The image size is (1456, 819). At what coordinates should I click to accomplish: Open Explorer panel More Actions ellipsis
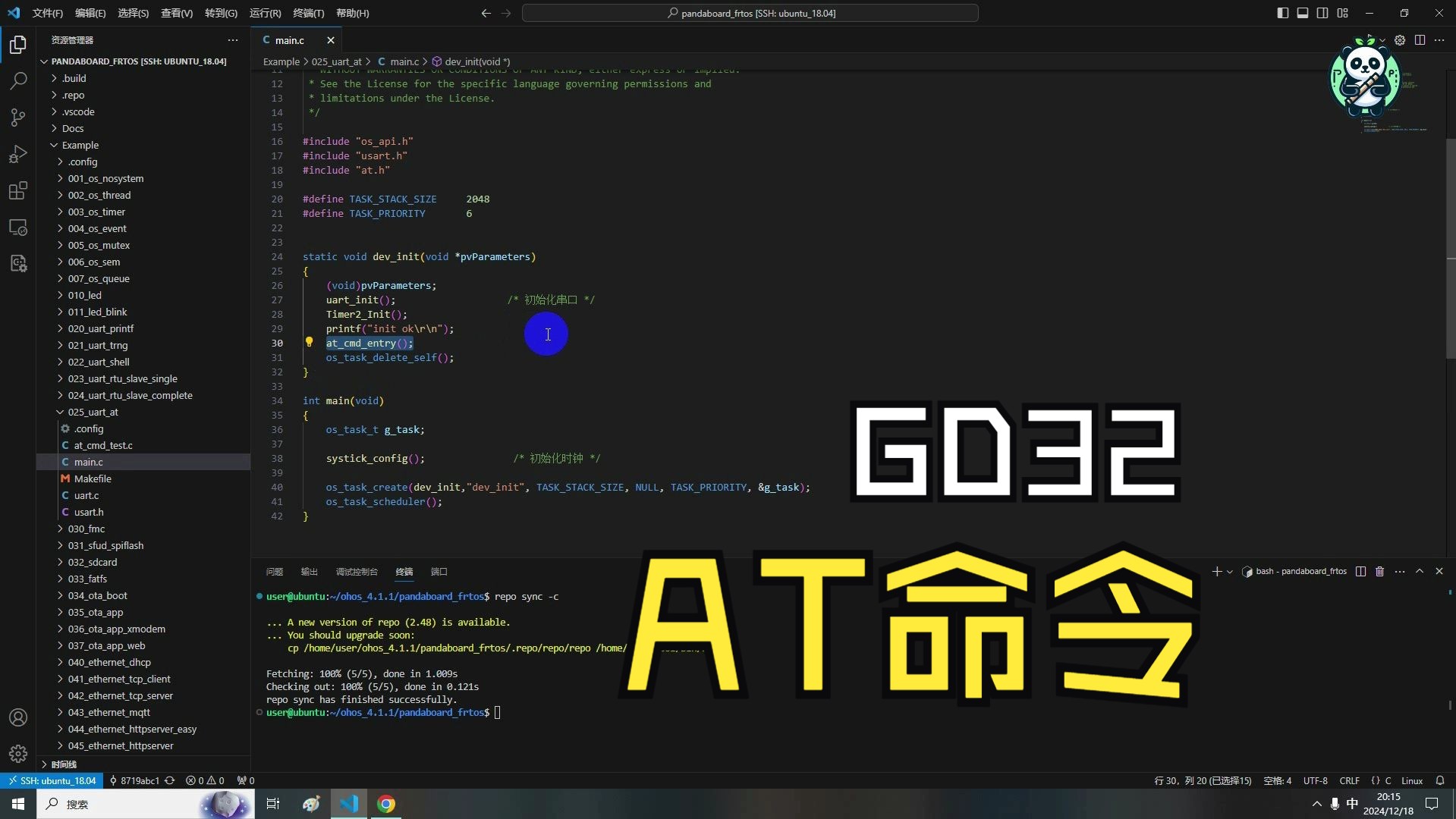click(x=233, y=40)
